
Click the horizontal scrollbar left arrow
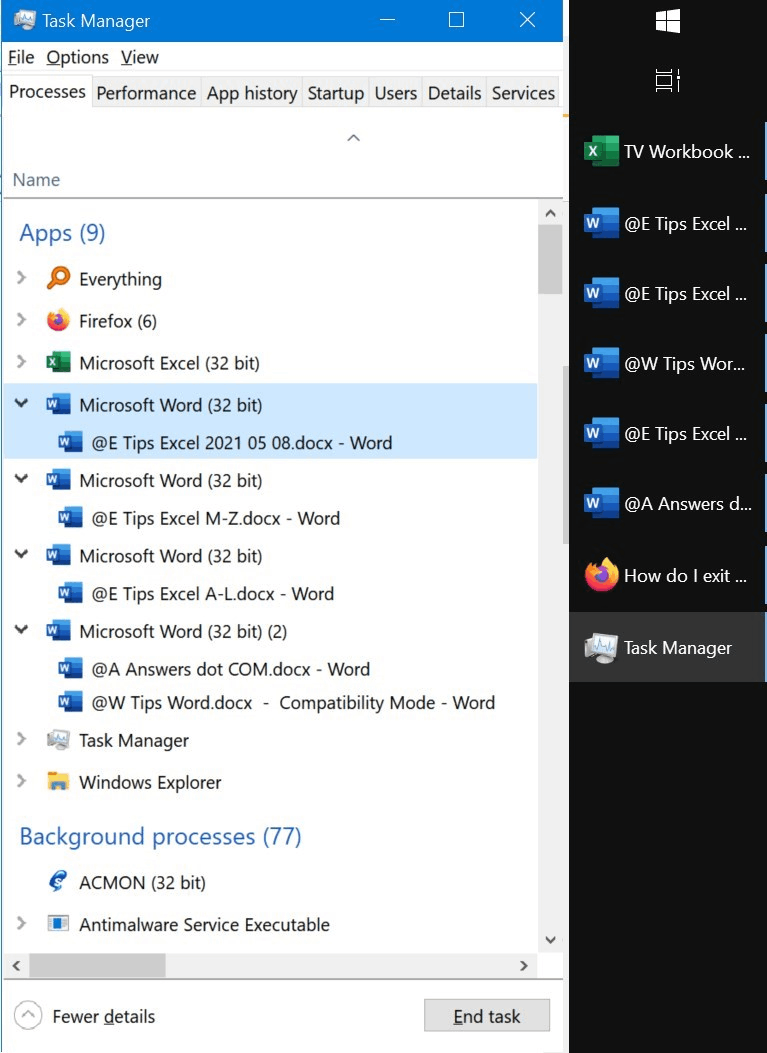point(16,966)
